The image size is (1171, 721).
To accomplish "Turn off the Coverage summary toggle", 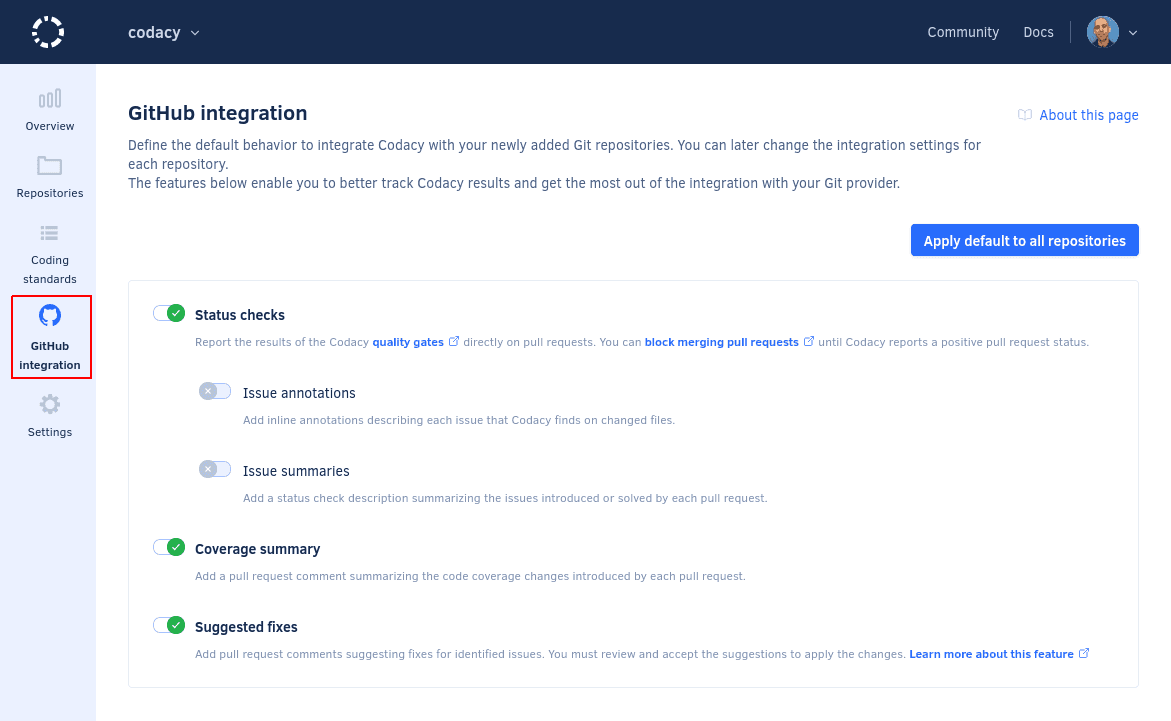I will [x=169, y=547].
